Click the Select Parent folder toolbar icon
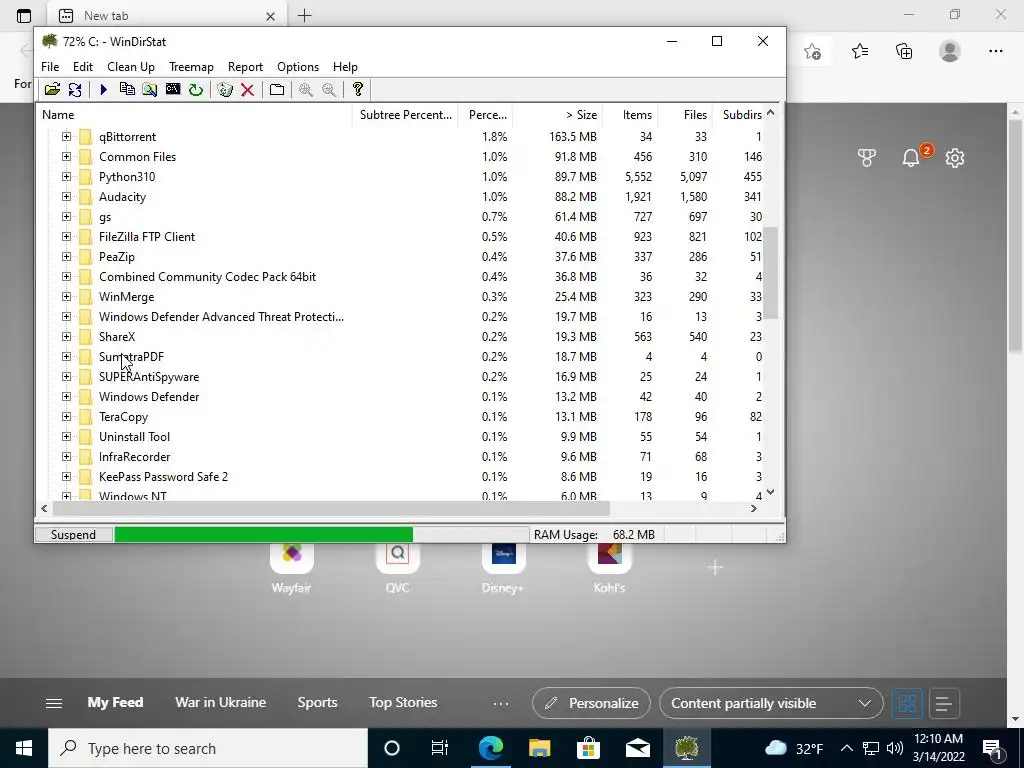This screenshot has width=1024, height=768. coord(277,89)
